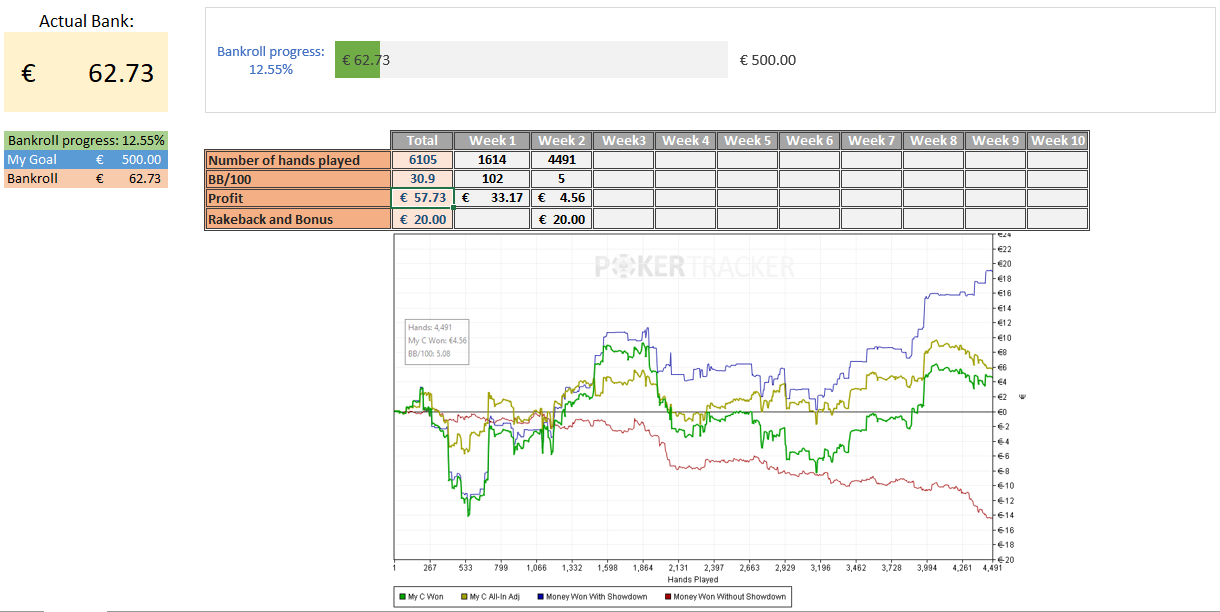This screenshot has width=1220, height=612.
Task: Click the "Hands Played" x-axis title
Action: (x=693, y=579)
